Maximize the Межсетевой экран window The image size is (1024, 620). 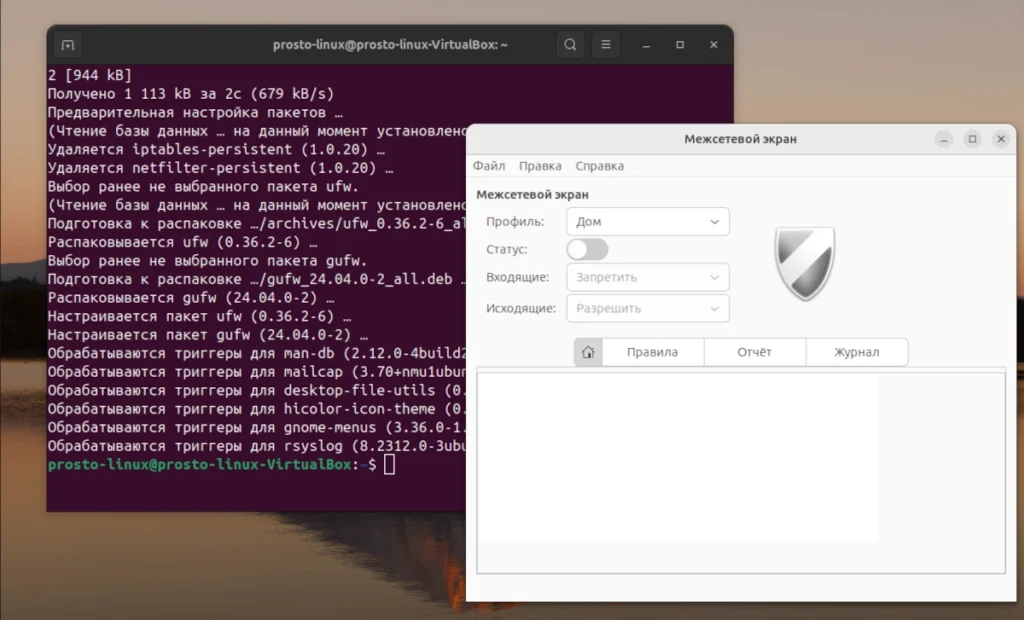click(972, 139)
